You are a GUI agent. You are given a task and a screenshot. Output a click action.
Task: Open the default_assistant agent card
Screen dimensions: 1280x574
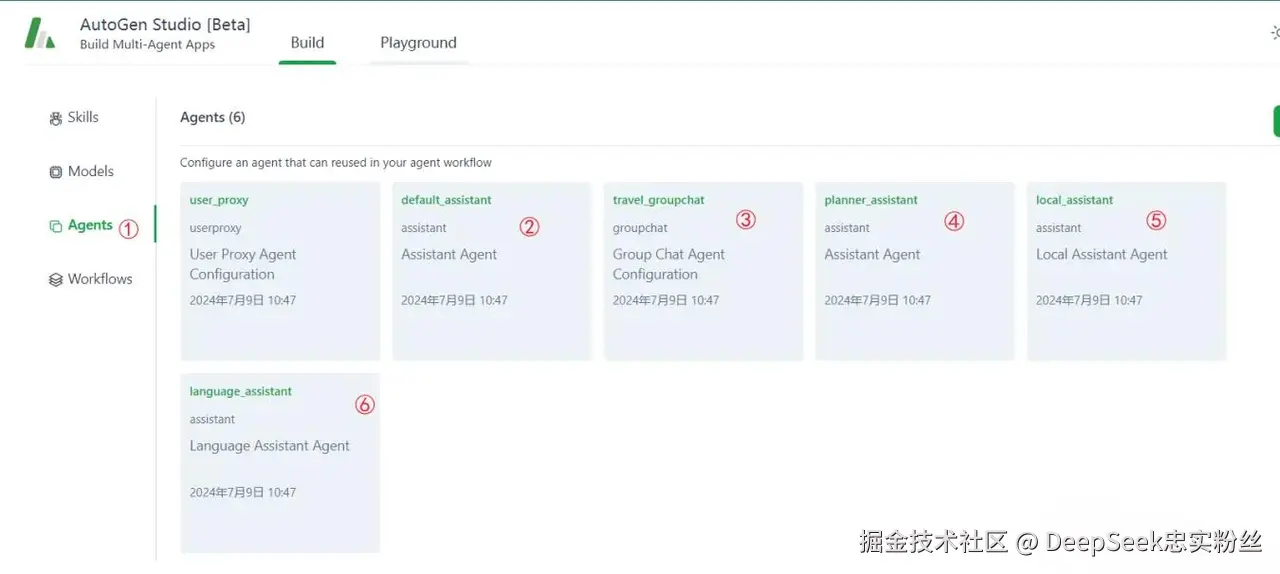click(492, 271)
